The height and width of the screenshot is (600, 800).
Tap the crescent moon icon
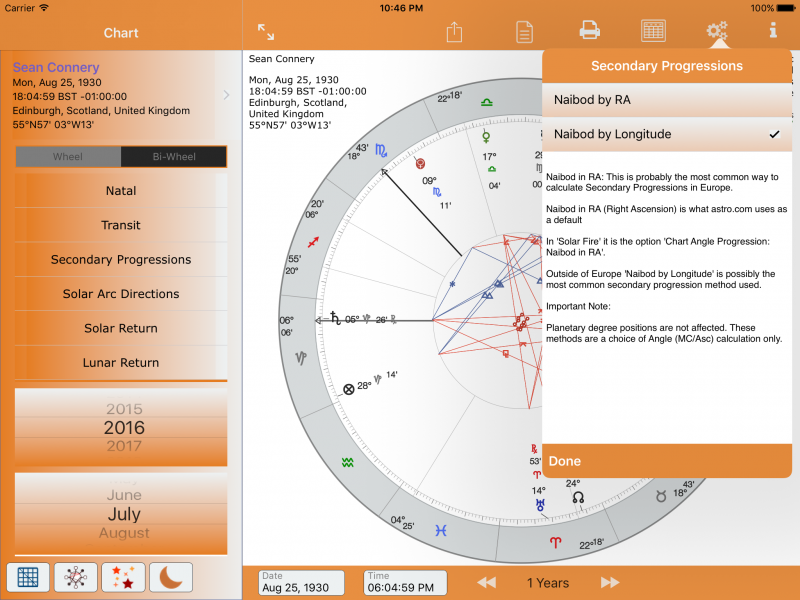click(x=171, y=577)
